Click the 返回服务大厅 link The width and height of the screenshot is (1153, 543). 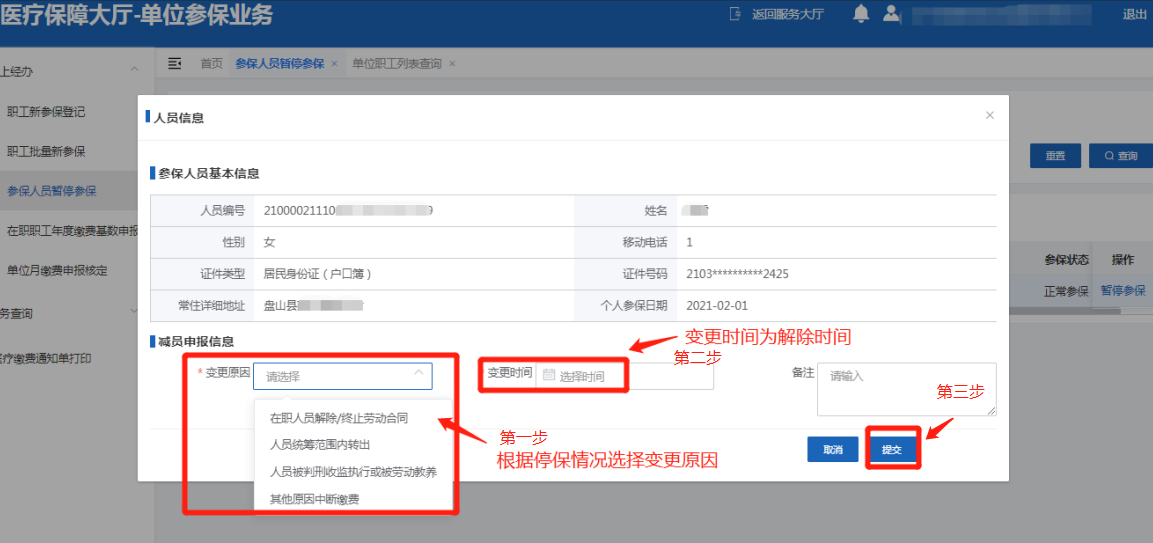pyautogui.click(x=788, y=14)
